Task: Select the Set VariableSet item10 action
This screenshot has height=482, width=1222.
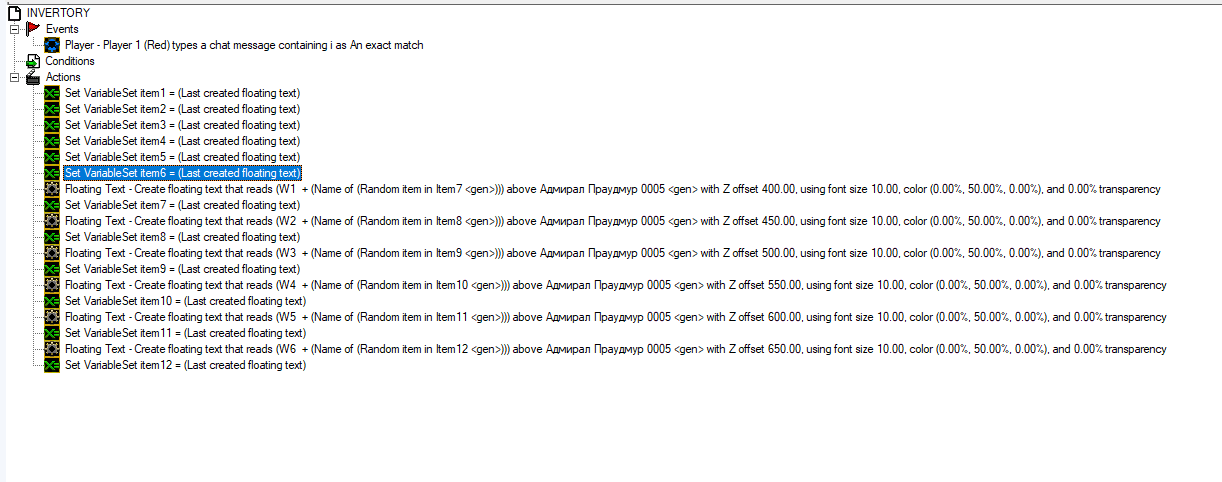Action: click(x=185, y=301)
